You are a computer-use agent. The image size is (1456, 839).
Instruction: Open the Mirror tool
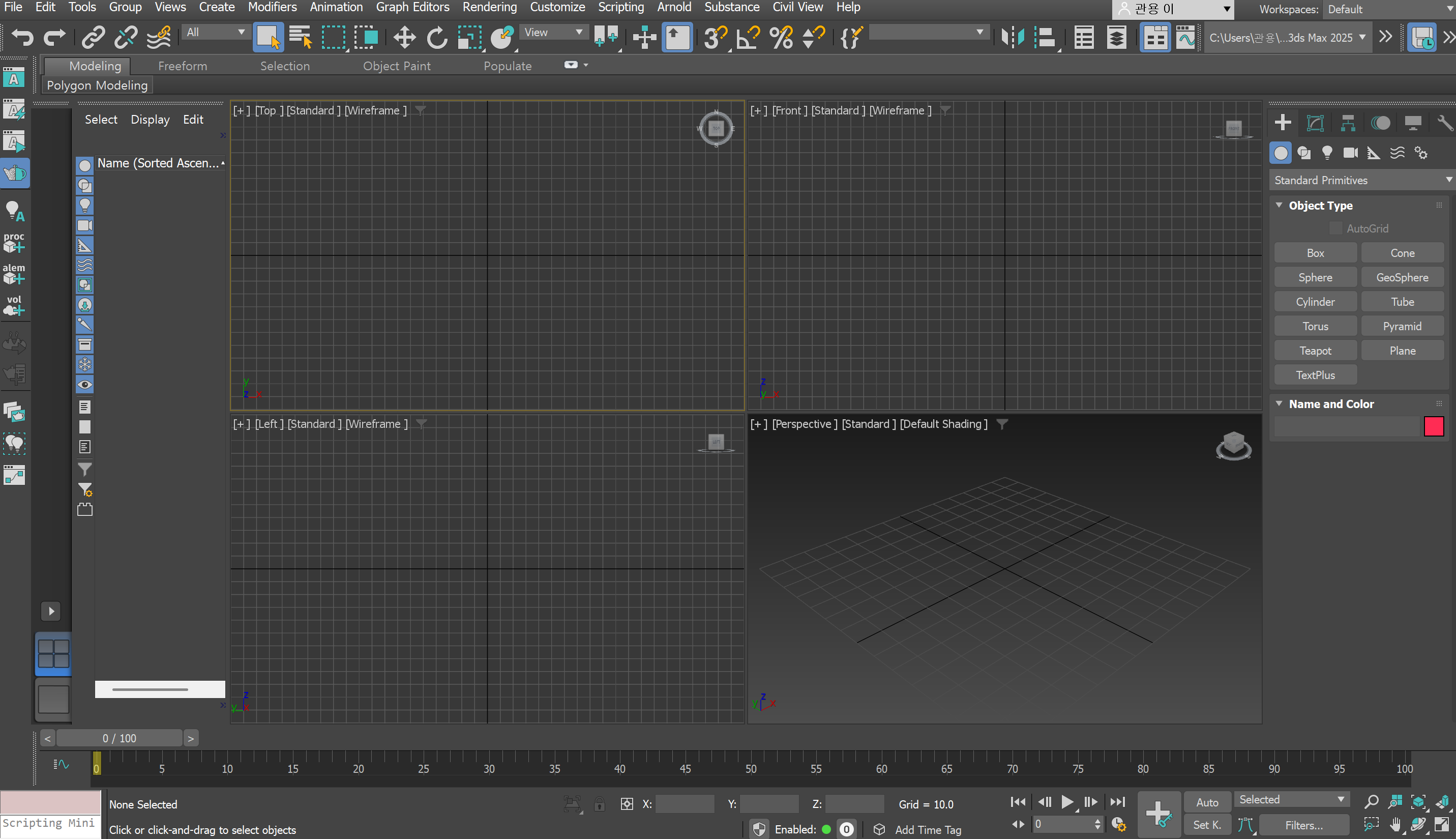[x=1012, y=38]
